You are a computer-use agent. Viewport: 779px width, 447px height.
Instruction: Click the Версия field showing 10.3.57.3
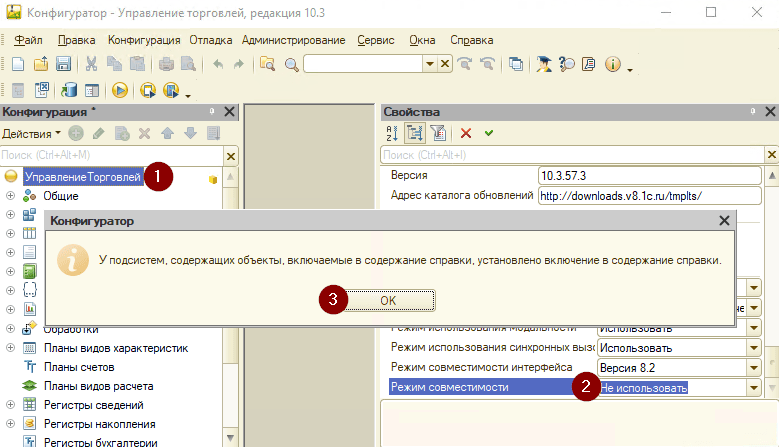coord(649,176)
